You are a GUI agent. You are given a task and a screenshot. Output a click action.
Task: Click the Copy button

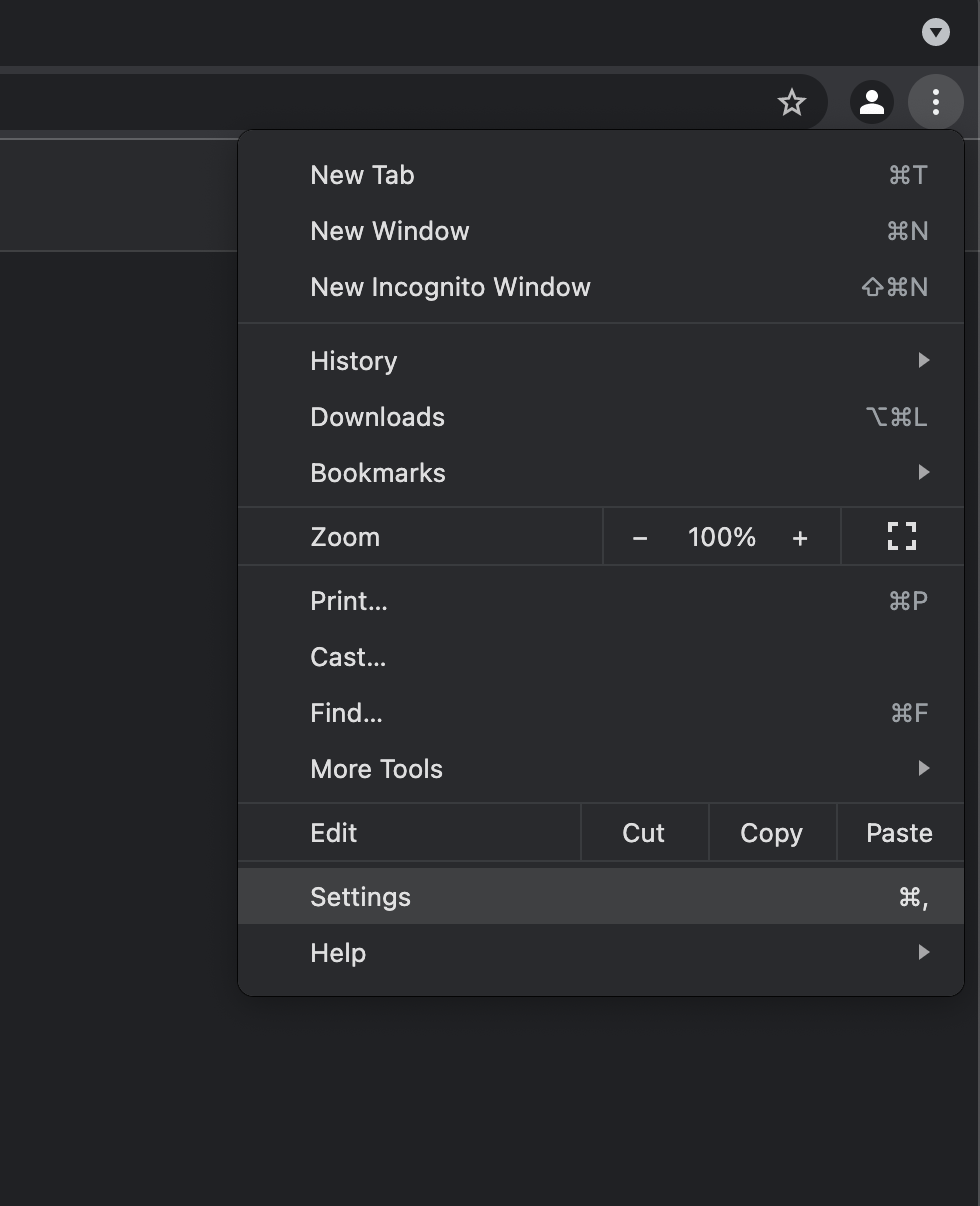771,833
